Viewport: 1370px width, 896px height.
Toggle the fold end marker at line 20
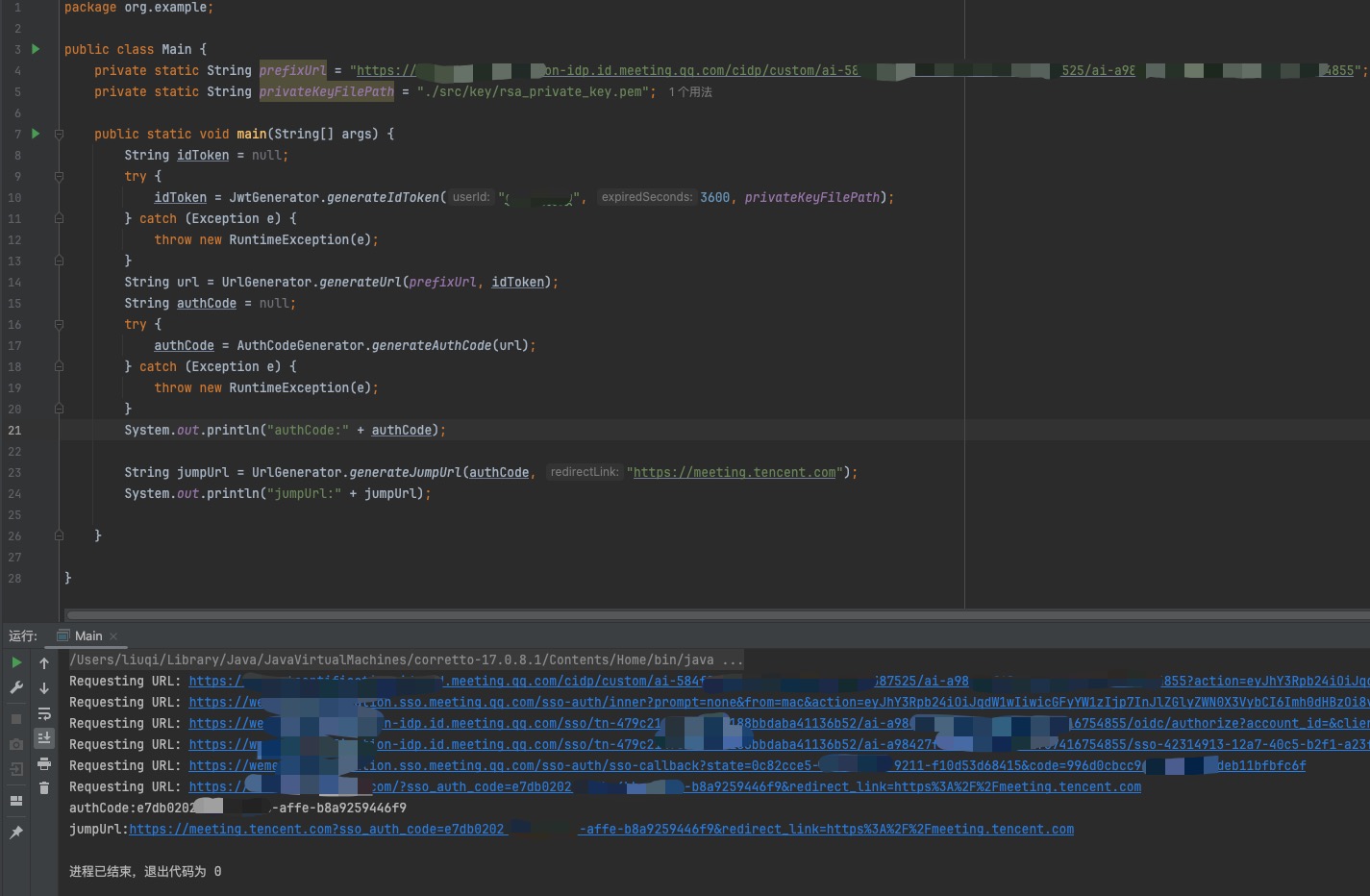coord(59,409)
